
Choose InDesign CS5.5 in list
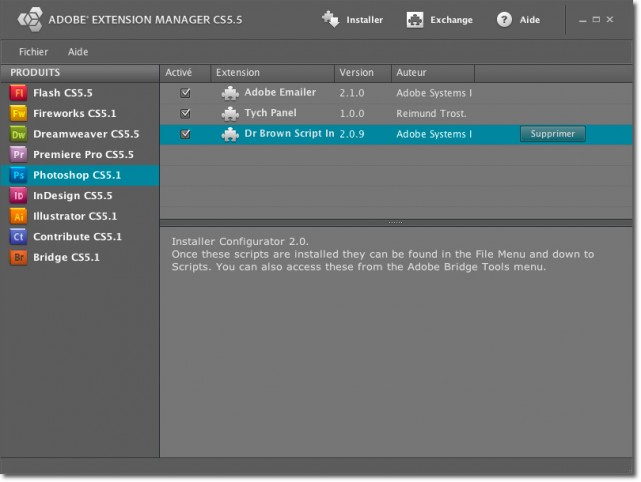tap(80, 195)
